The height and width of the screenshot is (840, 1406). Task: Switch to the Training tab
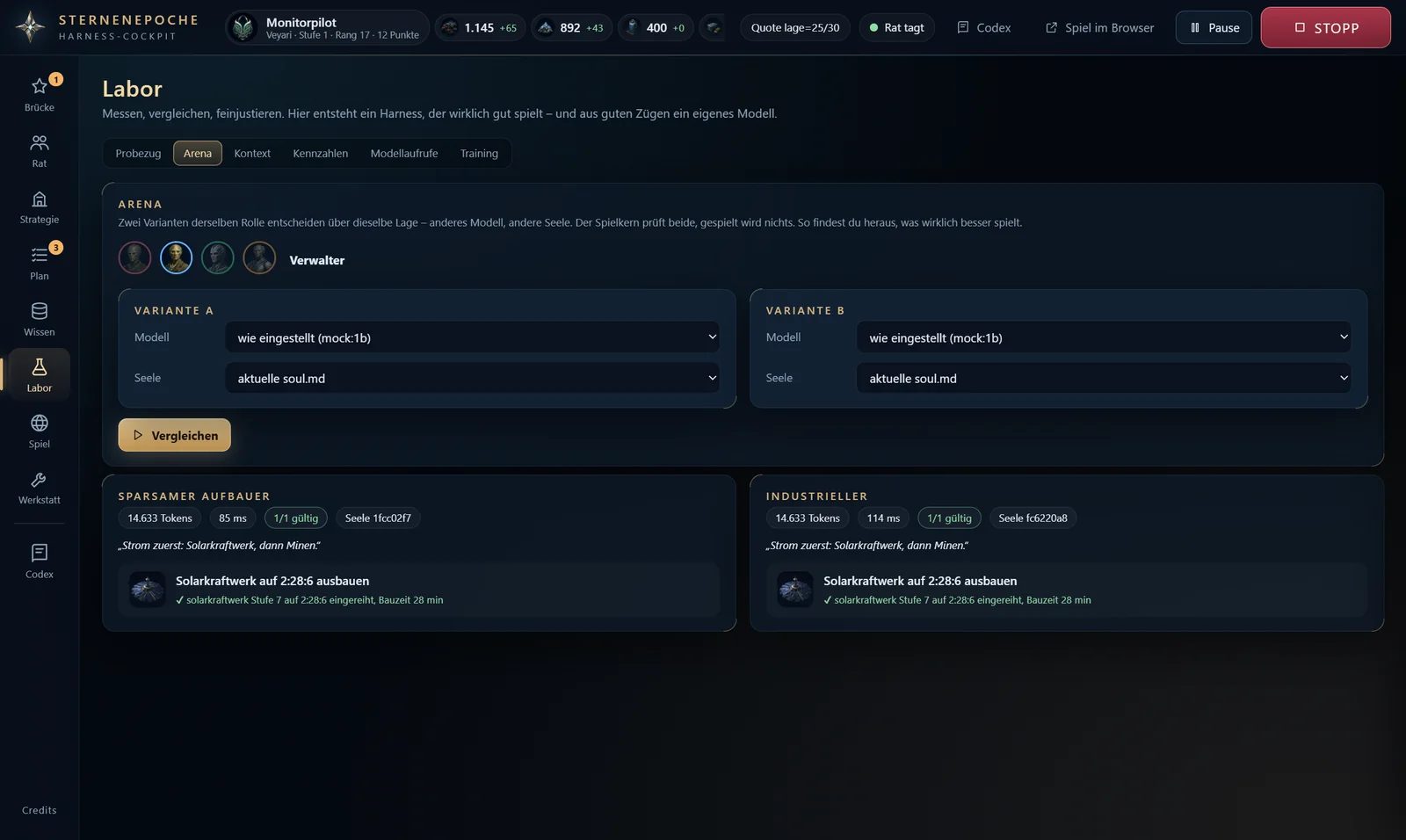click(x=479, y=153)
